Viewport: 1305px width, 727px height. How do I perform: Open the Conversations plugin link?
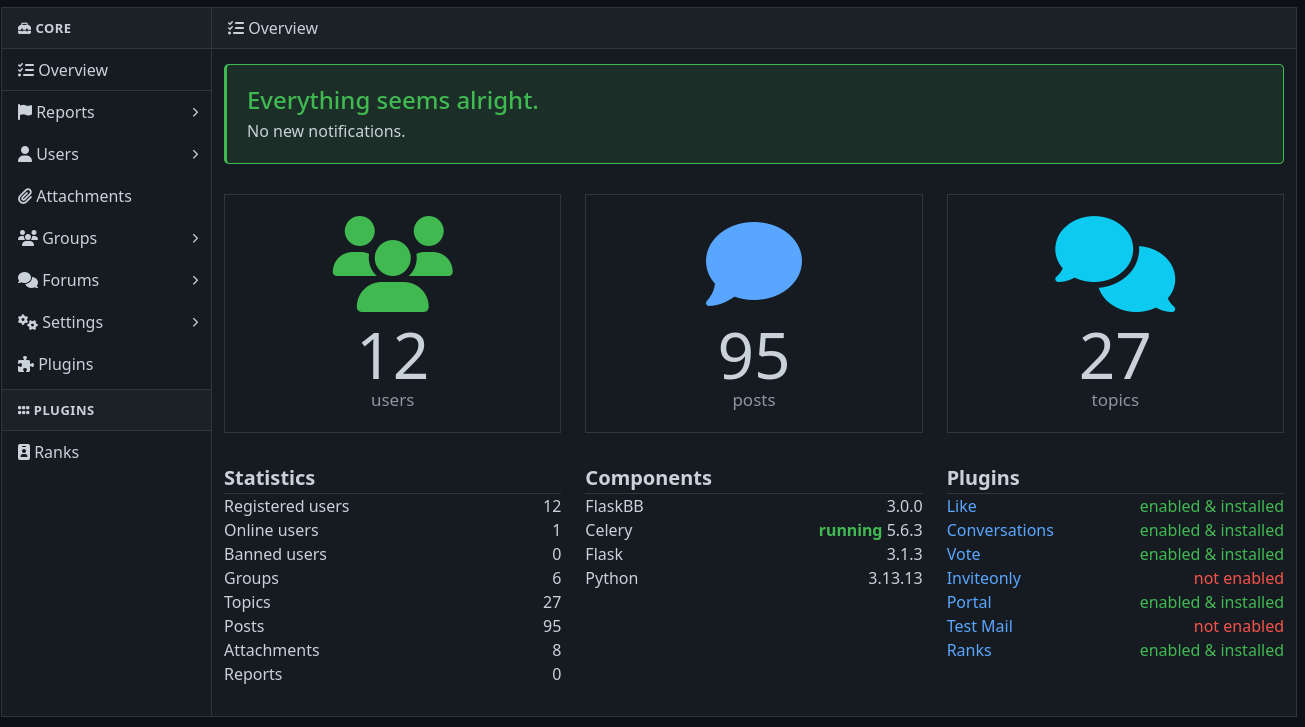tap(1000, 530)
